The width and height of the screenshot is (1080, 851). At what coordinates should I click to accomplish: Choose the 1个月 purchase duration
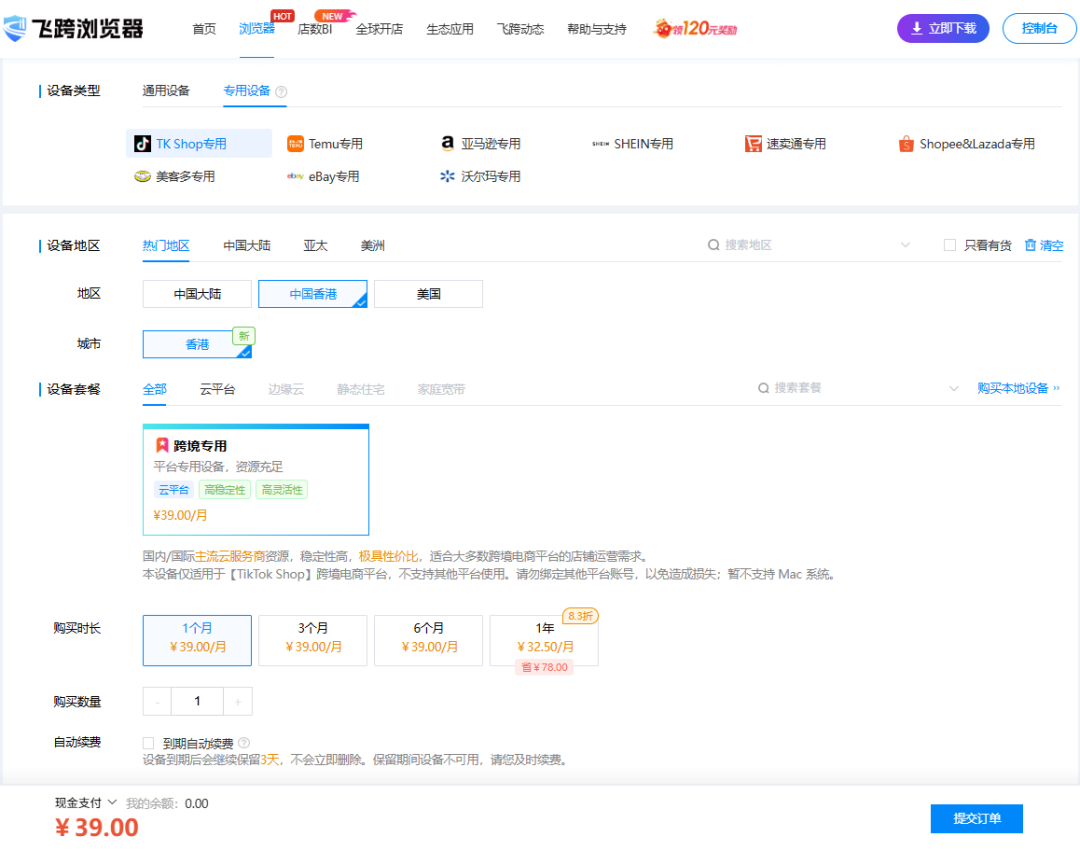click(197, 640)
